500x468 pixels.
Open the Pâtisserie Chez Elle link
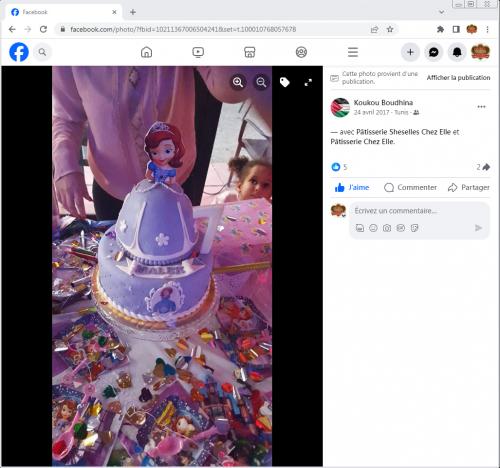click(x=363, y=142)
